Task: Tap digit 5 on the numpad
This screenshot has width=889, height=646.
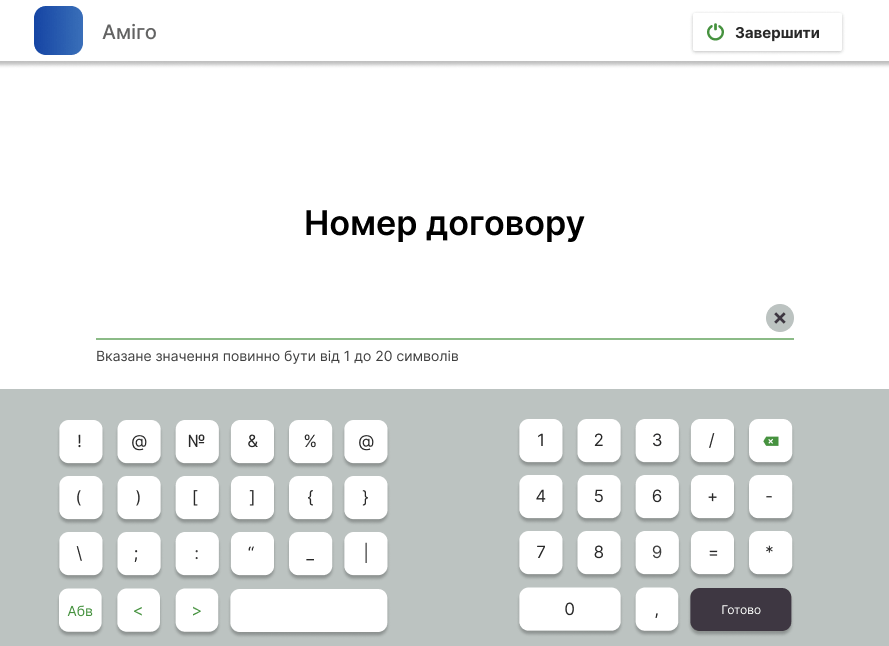Action: (599, 496)
